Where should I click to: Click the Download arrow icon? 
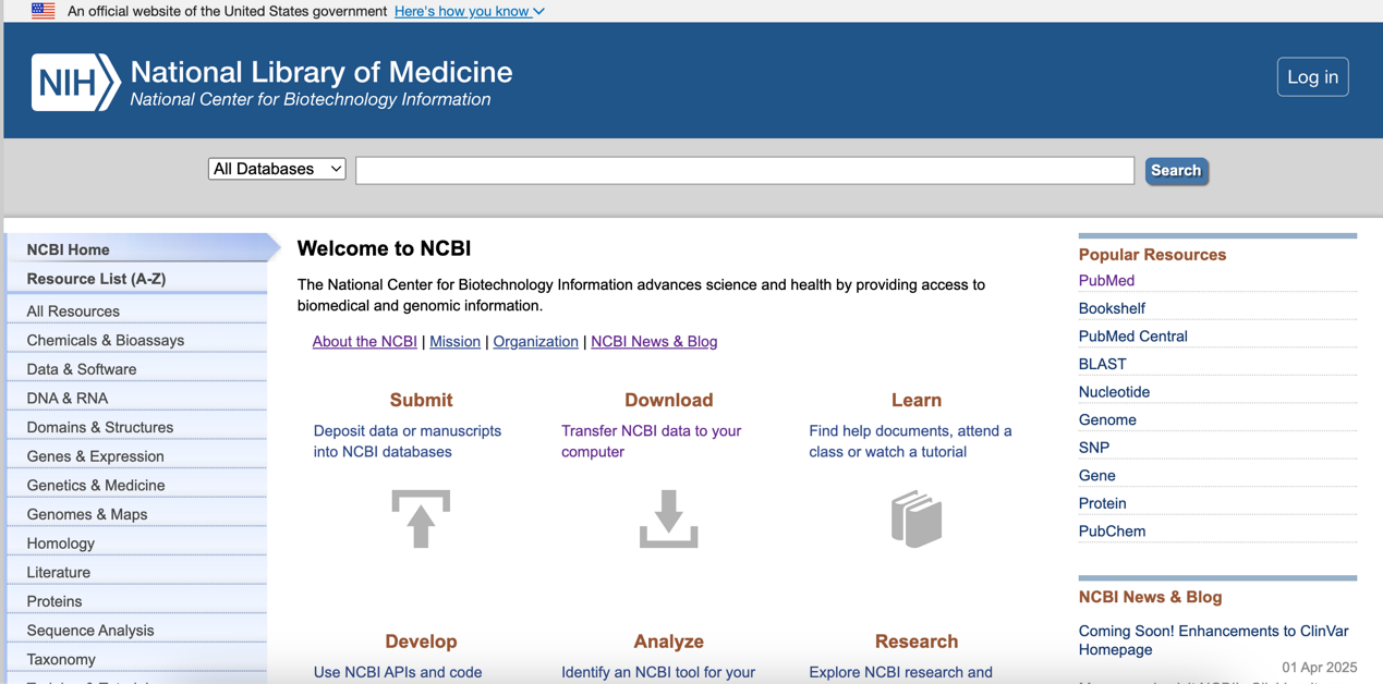click(x=668, y=519)
